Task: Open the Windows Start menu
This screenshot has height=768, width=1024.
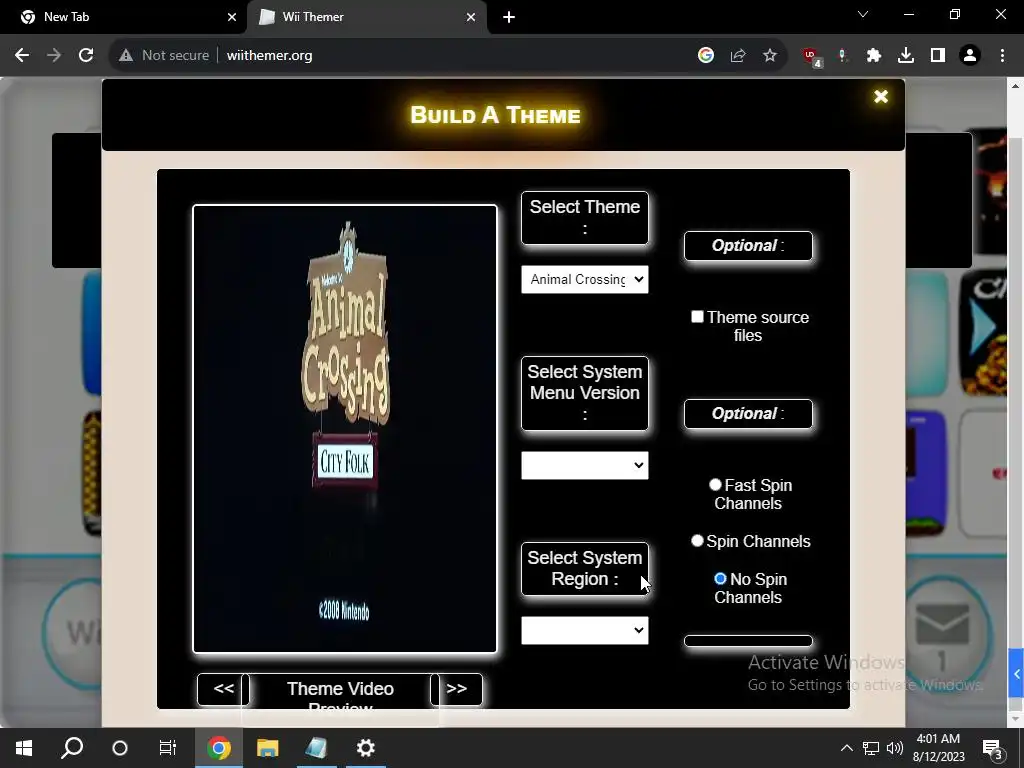Action: [24, 748]
